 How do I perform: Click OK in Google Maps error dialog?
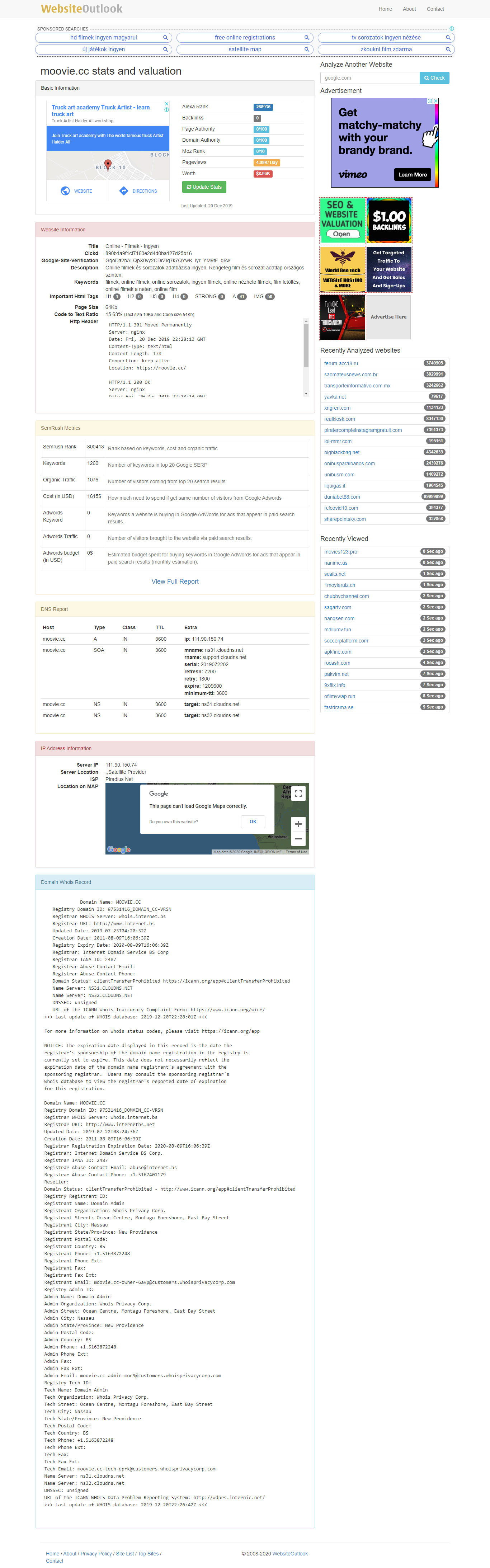coord(253,822)
